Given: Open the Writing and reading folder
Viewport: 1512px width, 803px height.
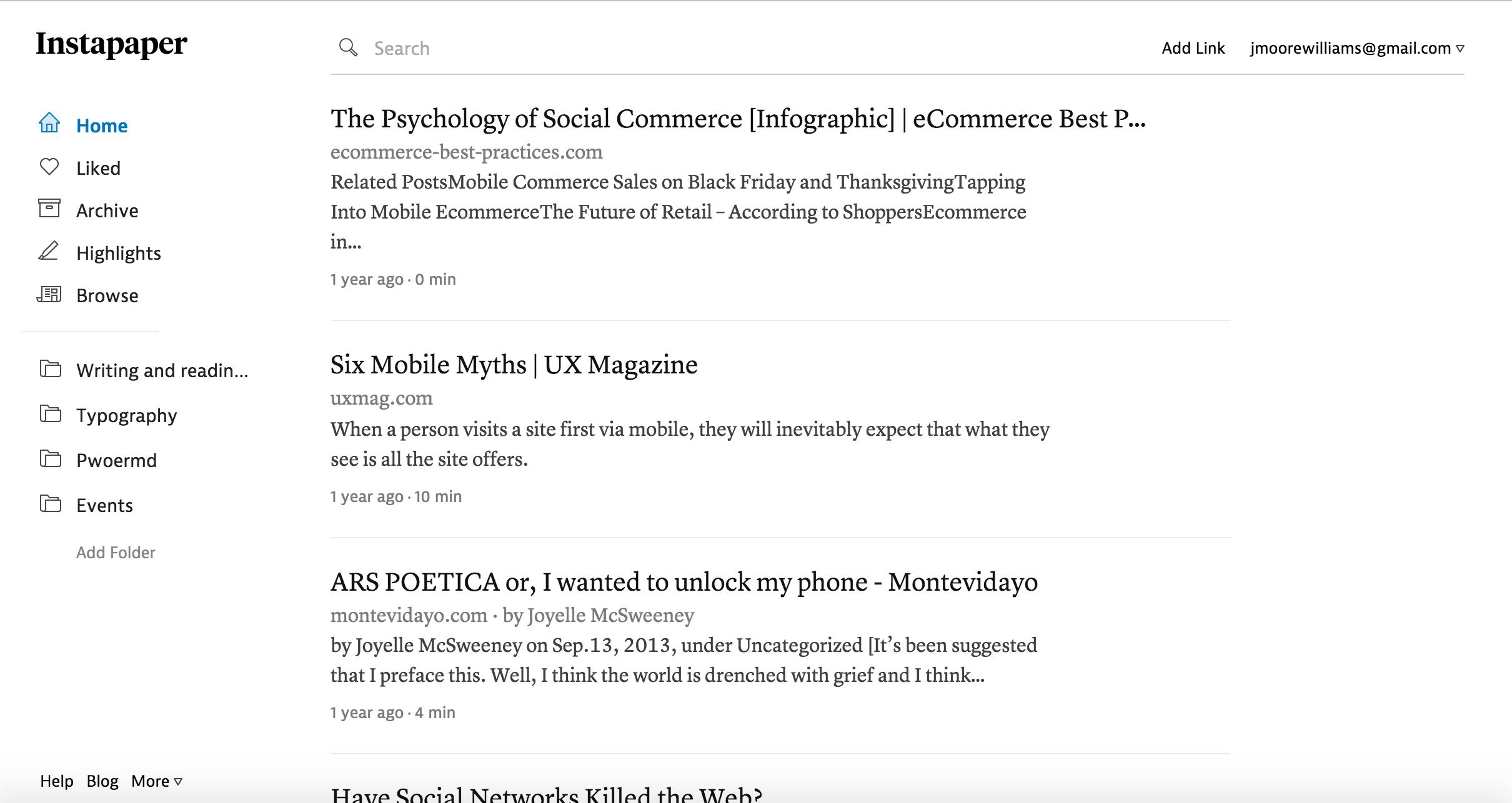Looking at the screenshot, I should click(x=162, y=370).
